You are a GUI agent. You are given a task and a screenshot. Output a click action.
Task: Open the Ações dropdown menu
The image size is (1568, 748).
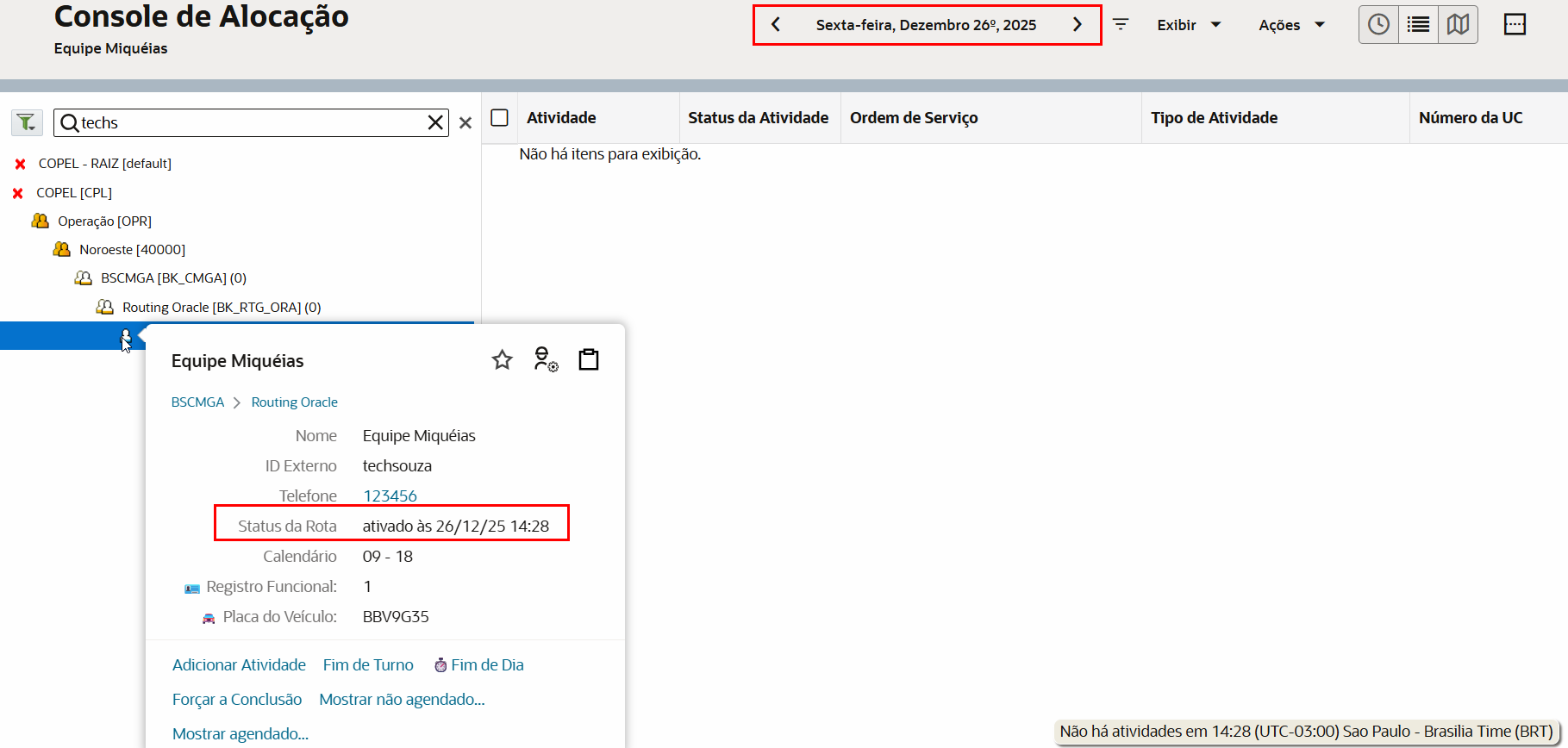point(1290,25)
